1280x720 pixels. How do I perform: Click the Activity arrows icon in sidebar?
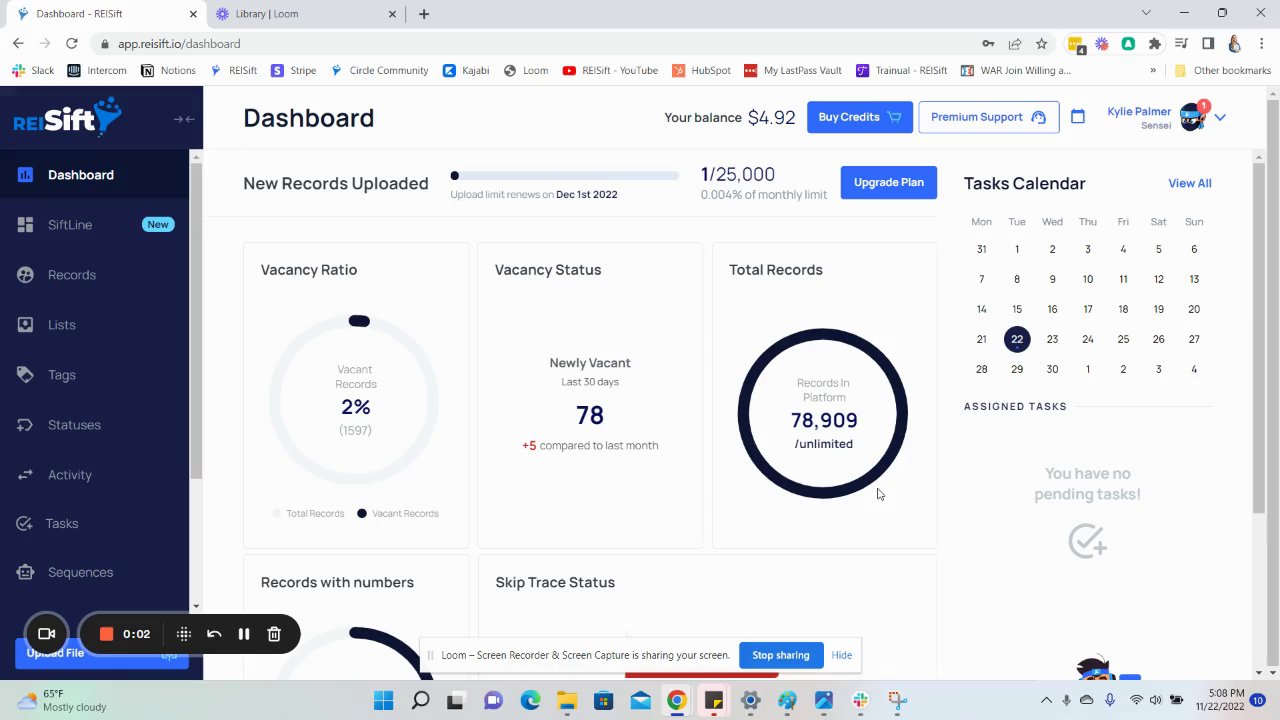point(25,475)
